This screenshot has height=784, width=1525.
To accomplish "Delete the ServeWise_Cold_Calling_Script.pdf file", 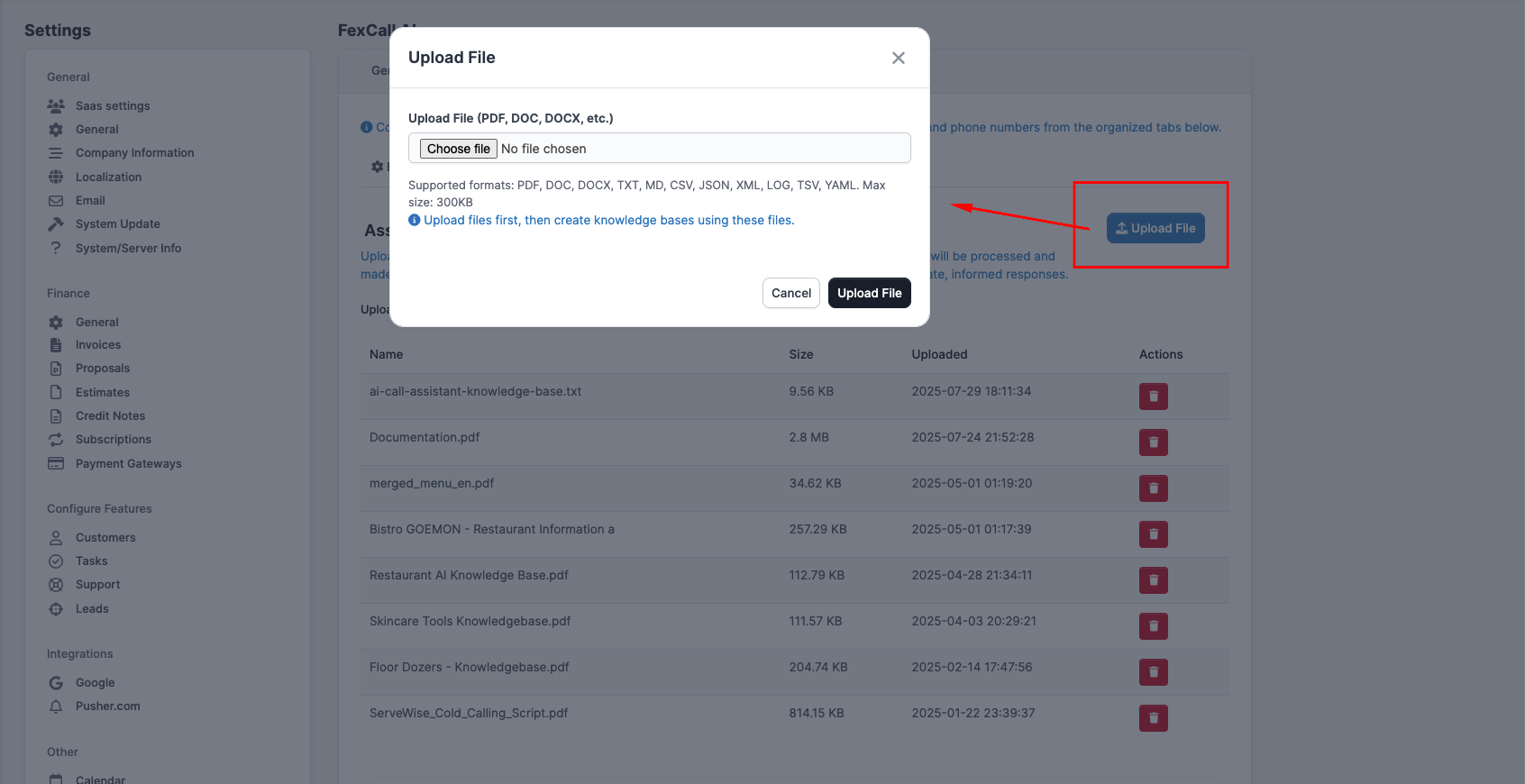I will tap(1153, 718).
